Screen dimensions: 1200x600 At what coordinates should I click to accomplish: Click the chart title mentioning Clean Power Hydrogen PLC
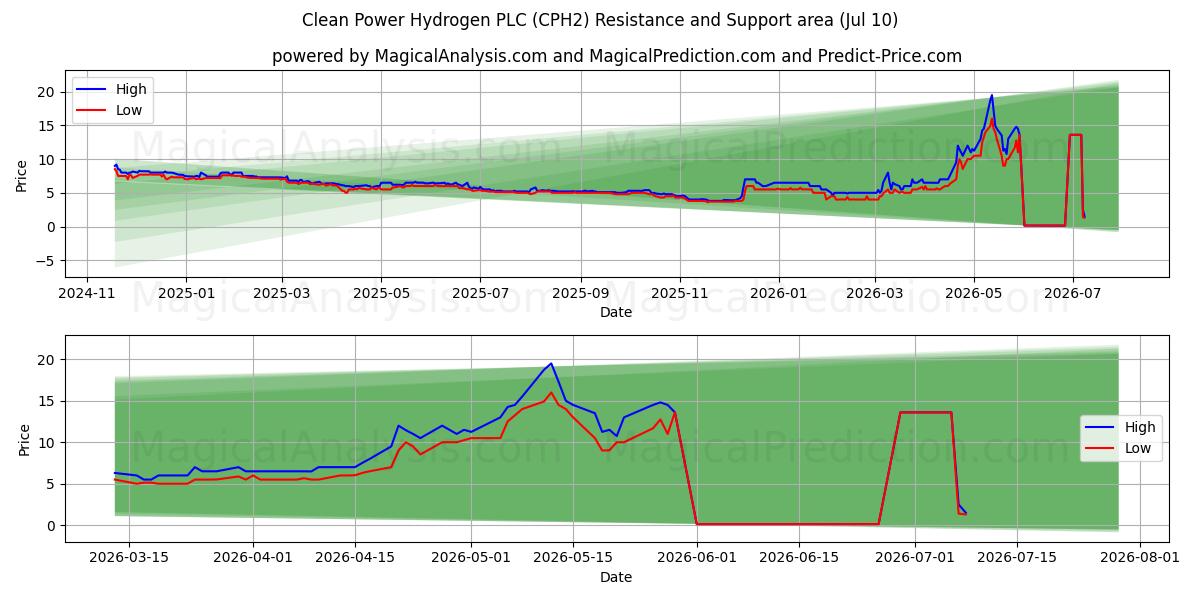click(600, 20)
